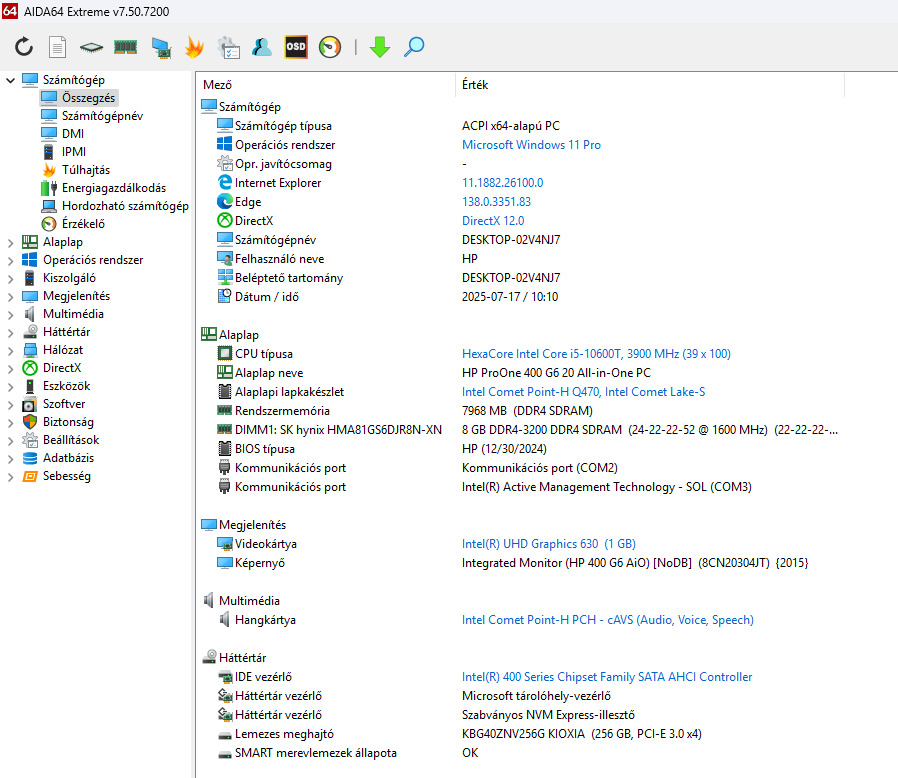
Task: Click the Rendszermemória RAM icon
Action: (x=225, y=410)
